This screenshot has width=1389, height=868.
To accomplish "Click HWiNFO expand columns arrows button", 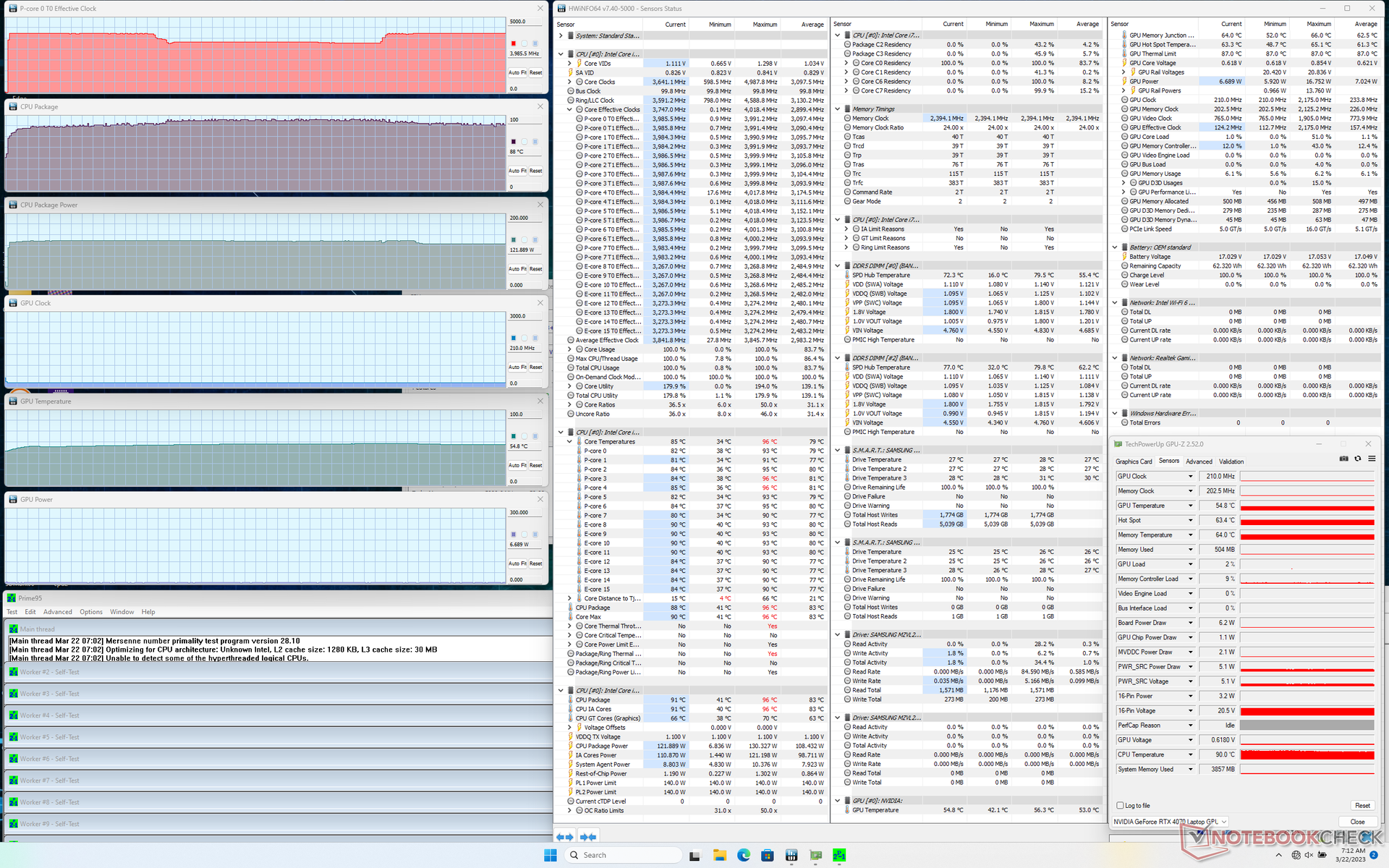I will [x=565, y=837].
